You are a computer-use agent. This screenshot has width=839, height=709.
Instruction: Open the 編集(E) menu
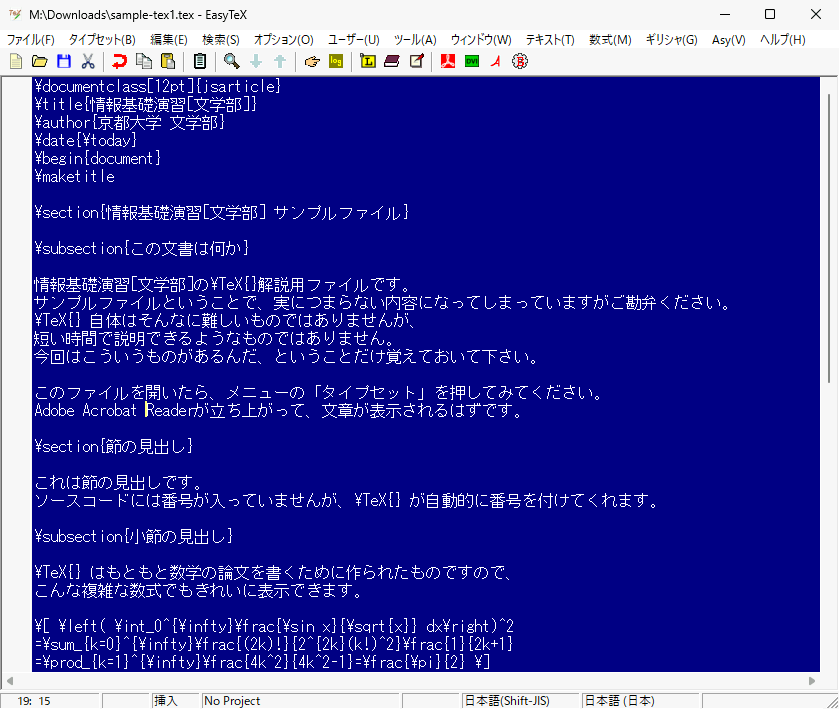pos(169,40)
